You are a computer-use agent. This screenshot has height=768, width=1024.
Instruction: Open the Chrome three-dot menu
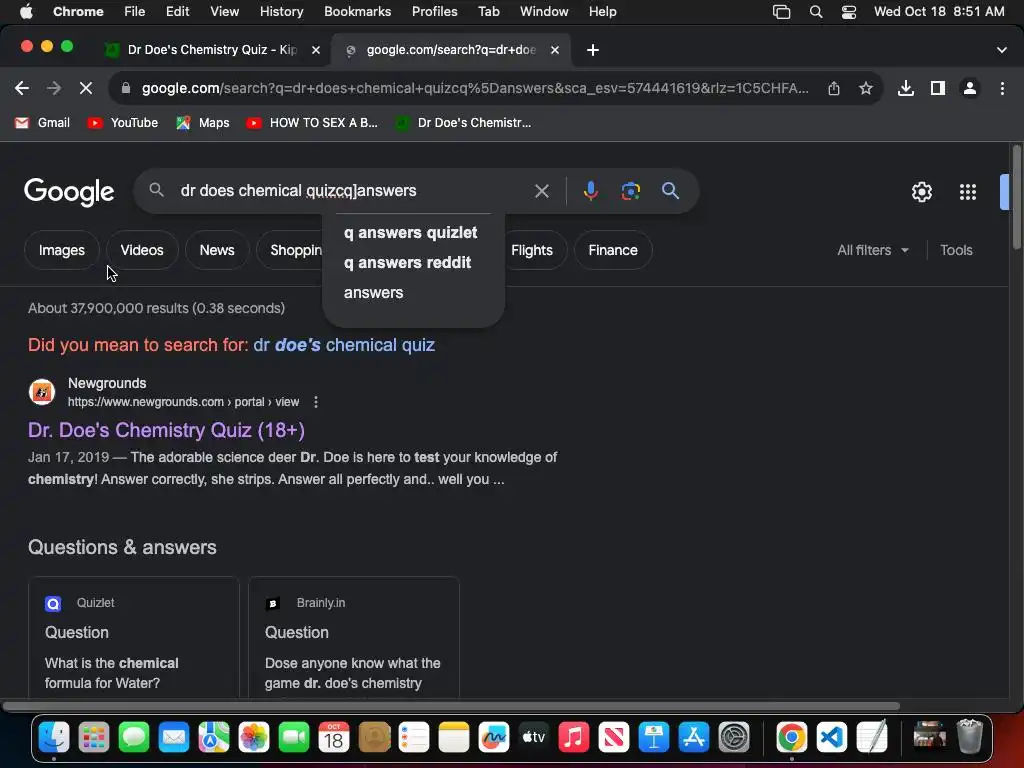(x=1002, y=88)
